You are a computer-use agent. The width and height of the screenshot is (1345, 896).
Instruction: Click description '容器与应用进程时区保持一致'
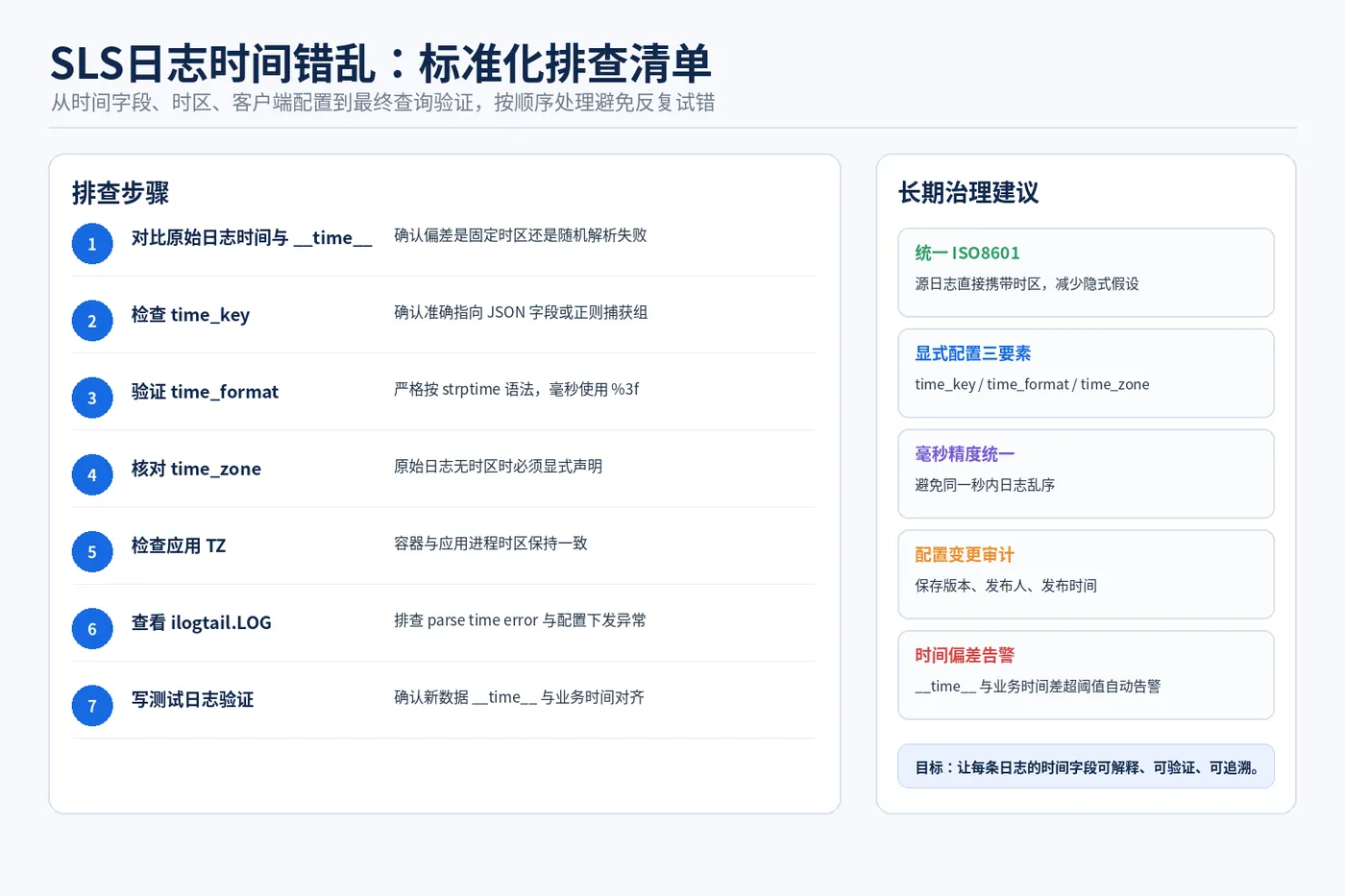click(x=490, y=544)
